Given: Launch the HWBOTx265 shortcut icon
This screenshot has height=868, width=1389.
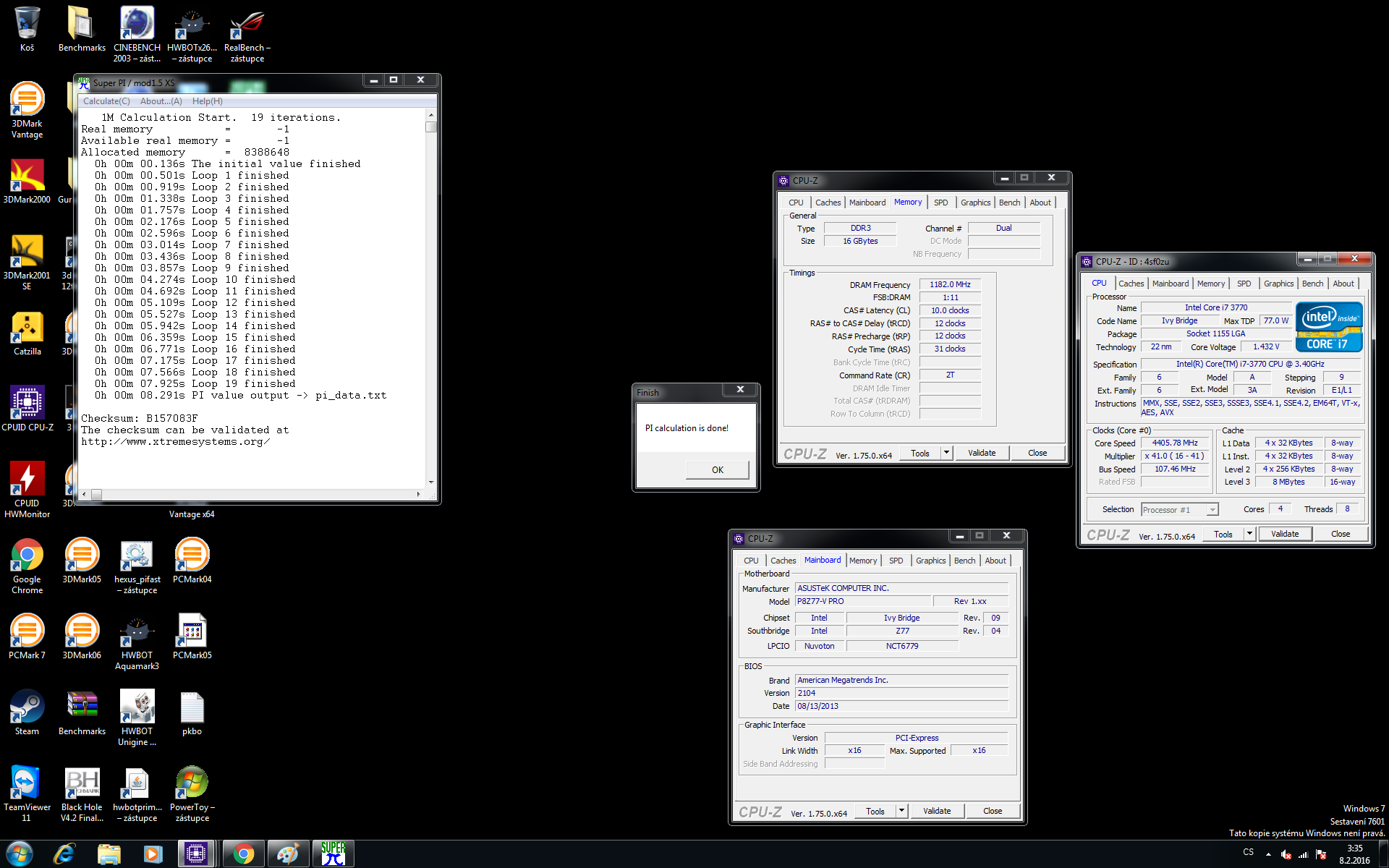Looking at the screenshot, I should (x=192, y=33).
